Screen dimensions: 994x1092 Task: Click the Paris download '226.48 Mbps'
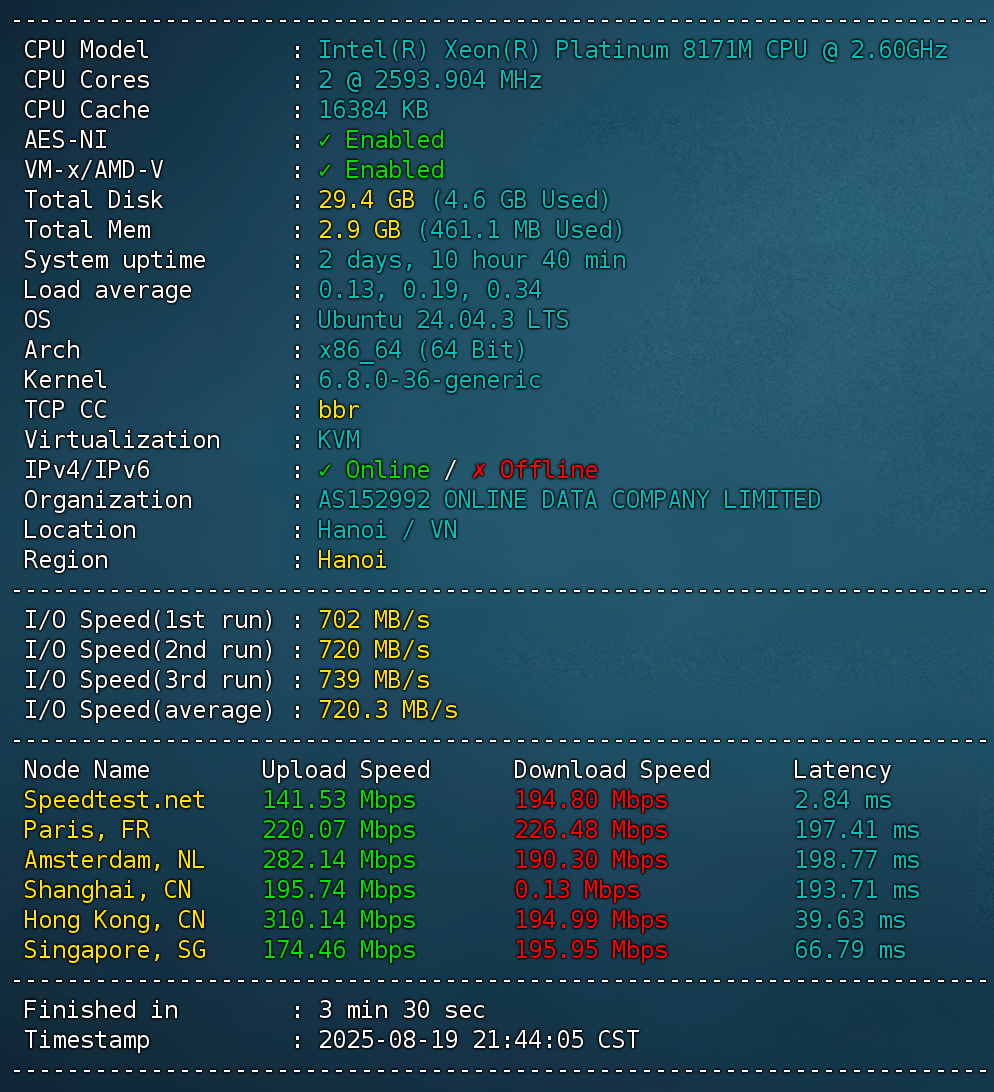(x=591, y=830)
